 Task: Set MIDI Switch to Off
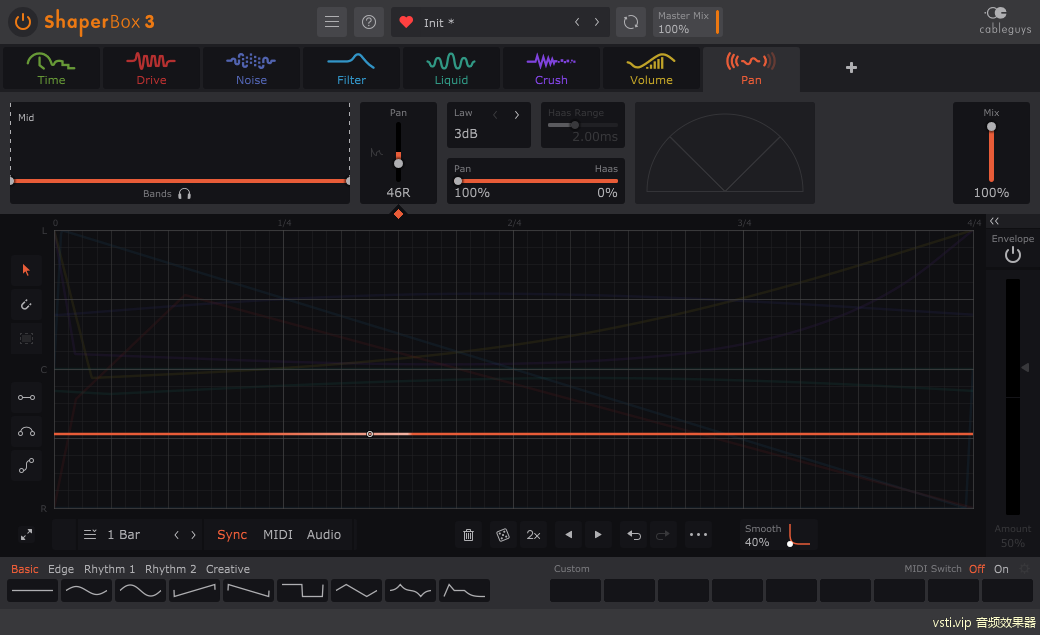click(977, 569)
